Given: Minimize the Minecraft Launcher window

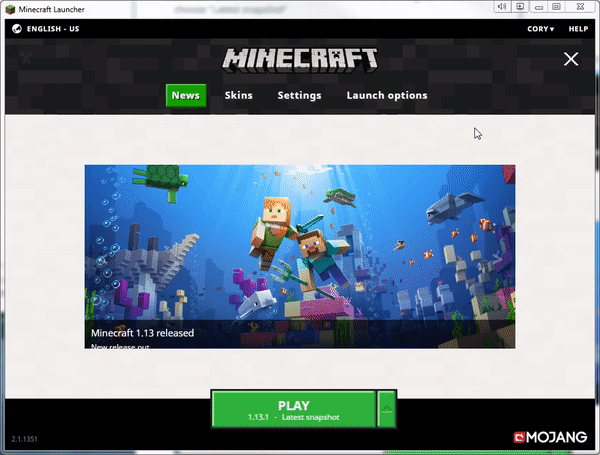Looking at the screenshot, I should click(539, 7).
